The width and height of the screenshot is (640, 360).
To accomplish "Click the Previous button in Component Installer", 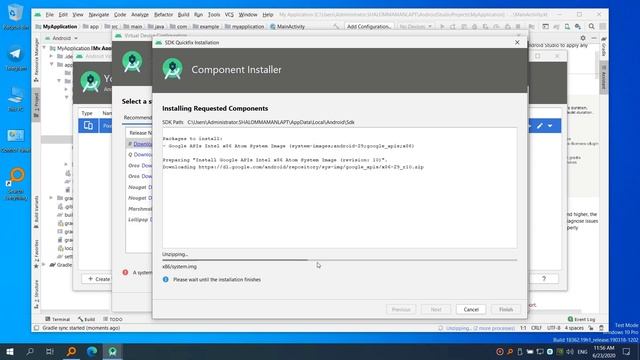I will coord(401,309).
